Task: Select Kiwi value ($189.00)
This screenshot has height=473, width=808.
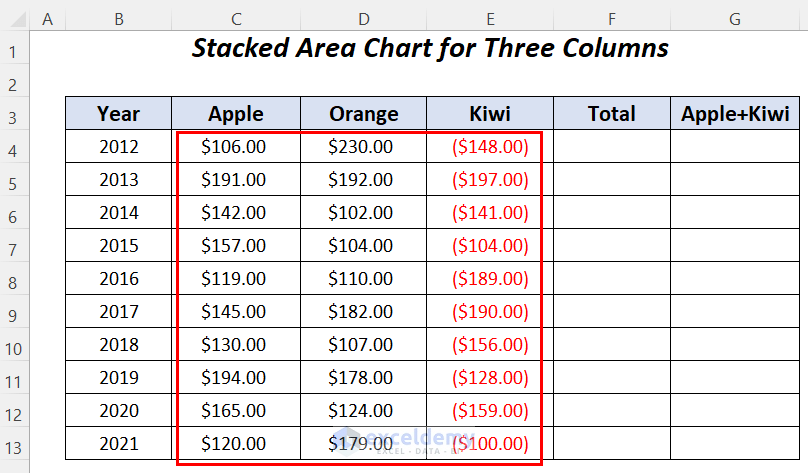Action: [x=490, y=279]
